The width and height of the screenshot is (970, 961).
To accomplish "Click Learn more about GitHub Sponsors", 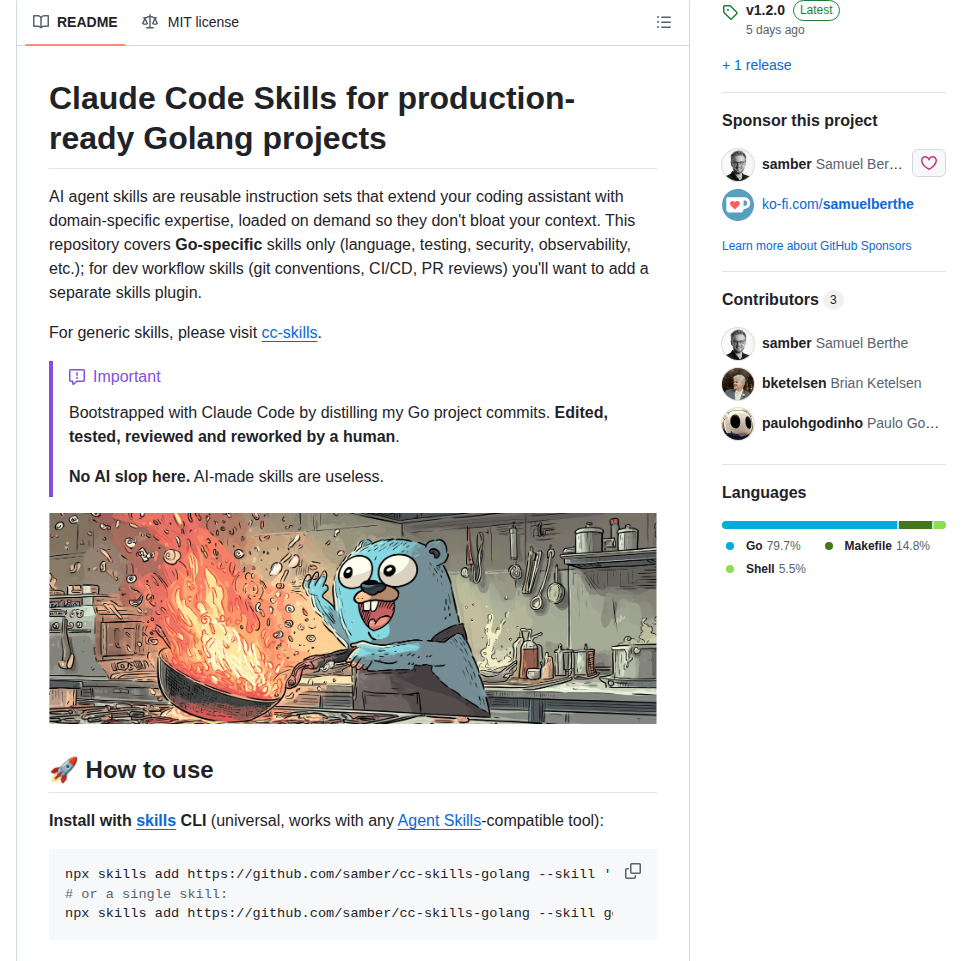I will pos(816,246).
